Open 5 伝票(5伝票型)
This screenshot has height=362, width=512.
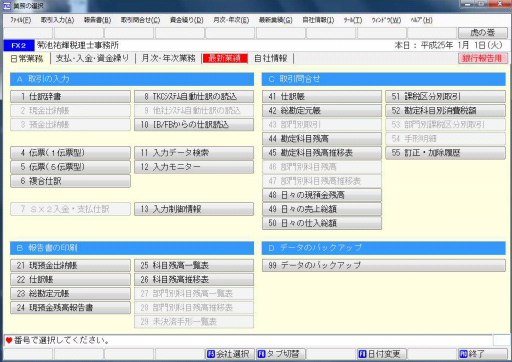point(70,167)
